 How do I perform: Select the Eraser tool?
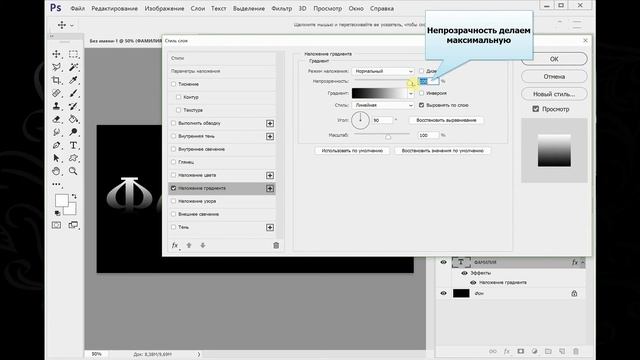pyautogui.click(x=56, y=119)
